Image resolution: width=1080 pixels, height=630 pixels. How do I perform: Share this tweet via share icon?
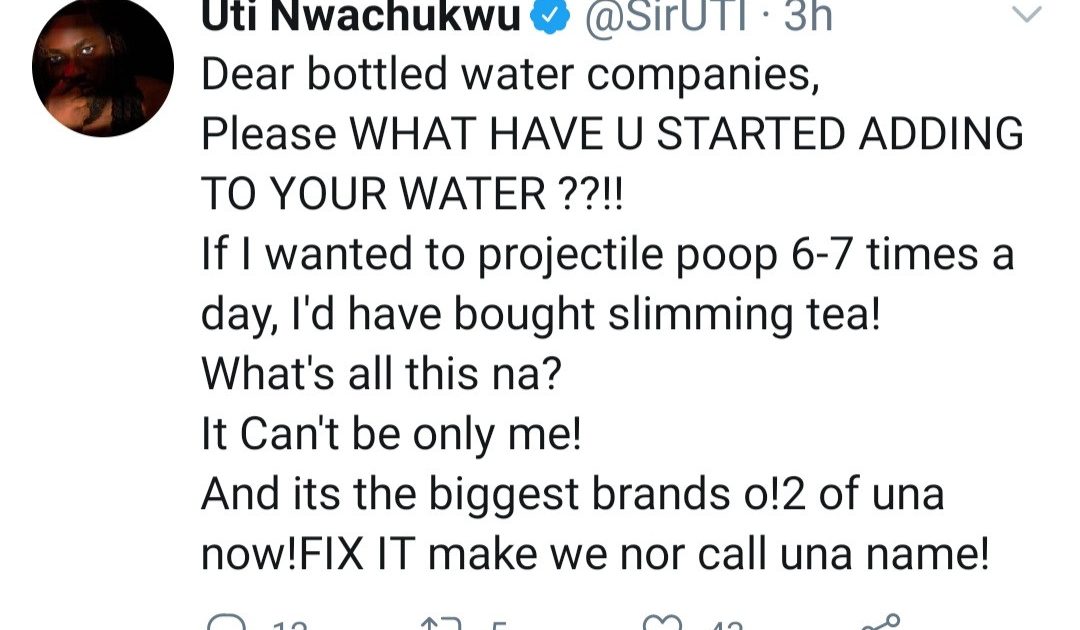[x=881, y=622]
